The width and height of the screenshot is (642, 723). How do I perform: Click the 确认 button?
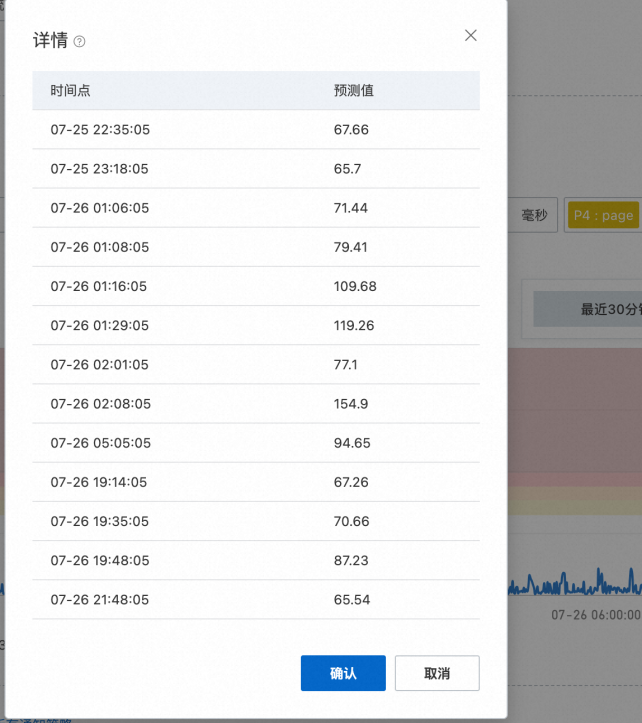[x=343, y=673]
